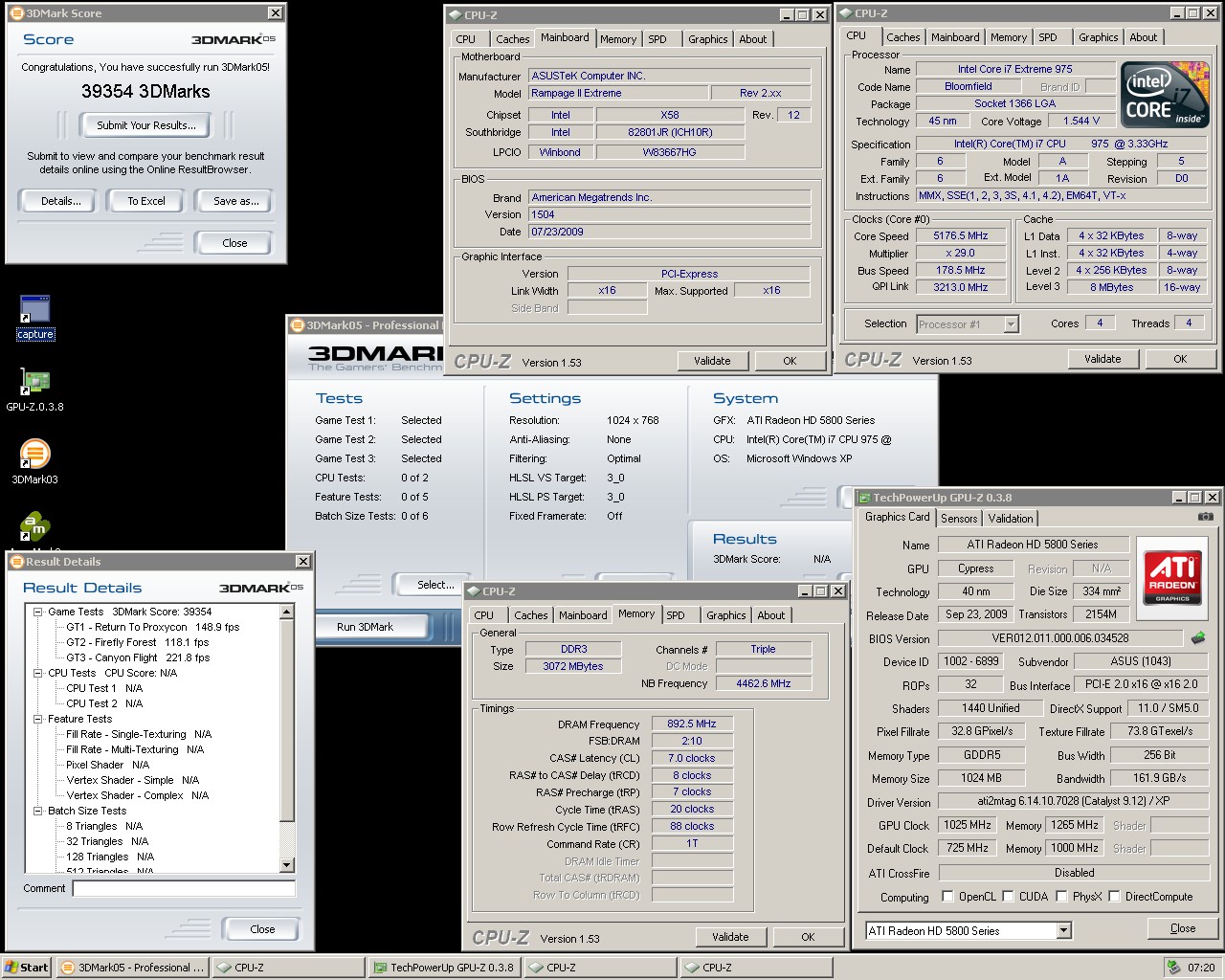Select the GT1 - Return To Proxycon row
Screen dimensions: 1225x980
click(x=153, y=627)
